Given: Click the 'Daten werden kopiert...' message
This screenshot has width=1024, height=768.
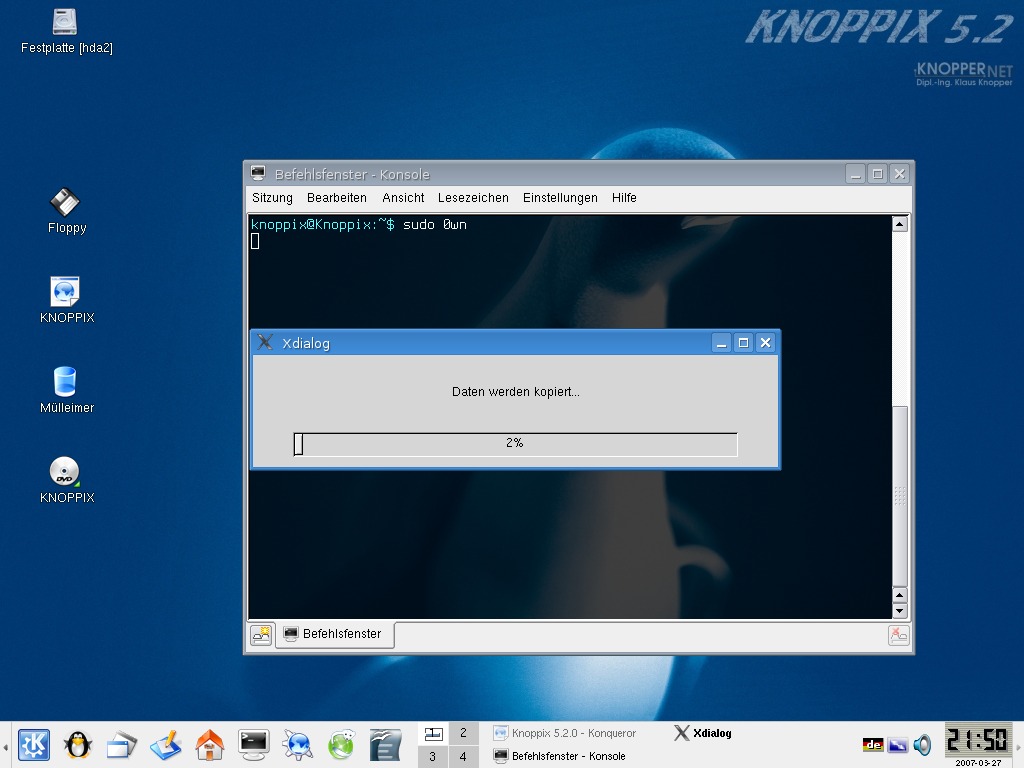Looking at the screenshot, I should click(x=515, y=392).
